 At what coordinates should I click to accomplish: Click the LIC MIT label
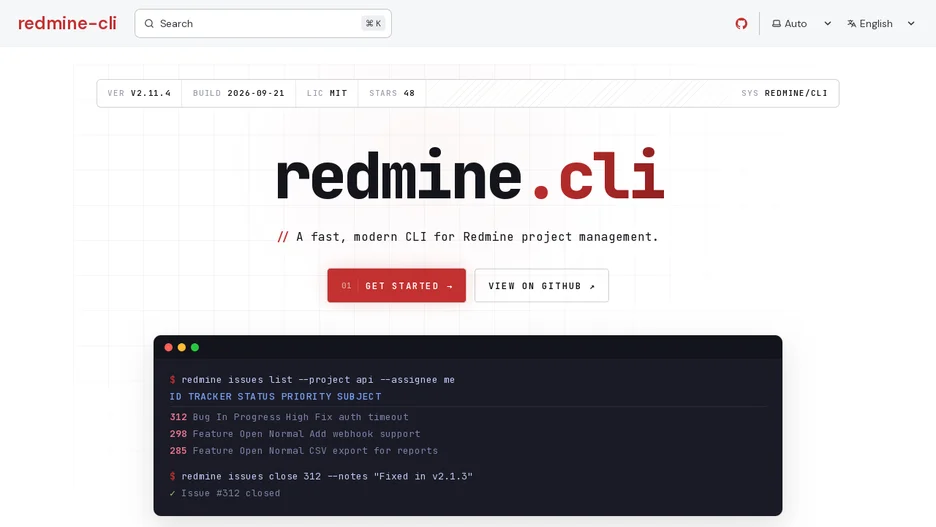click(x=327, y=93)
